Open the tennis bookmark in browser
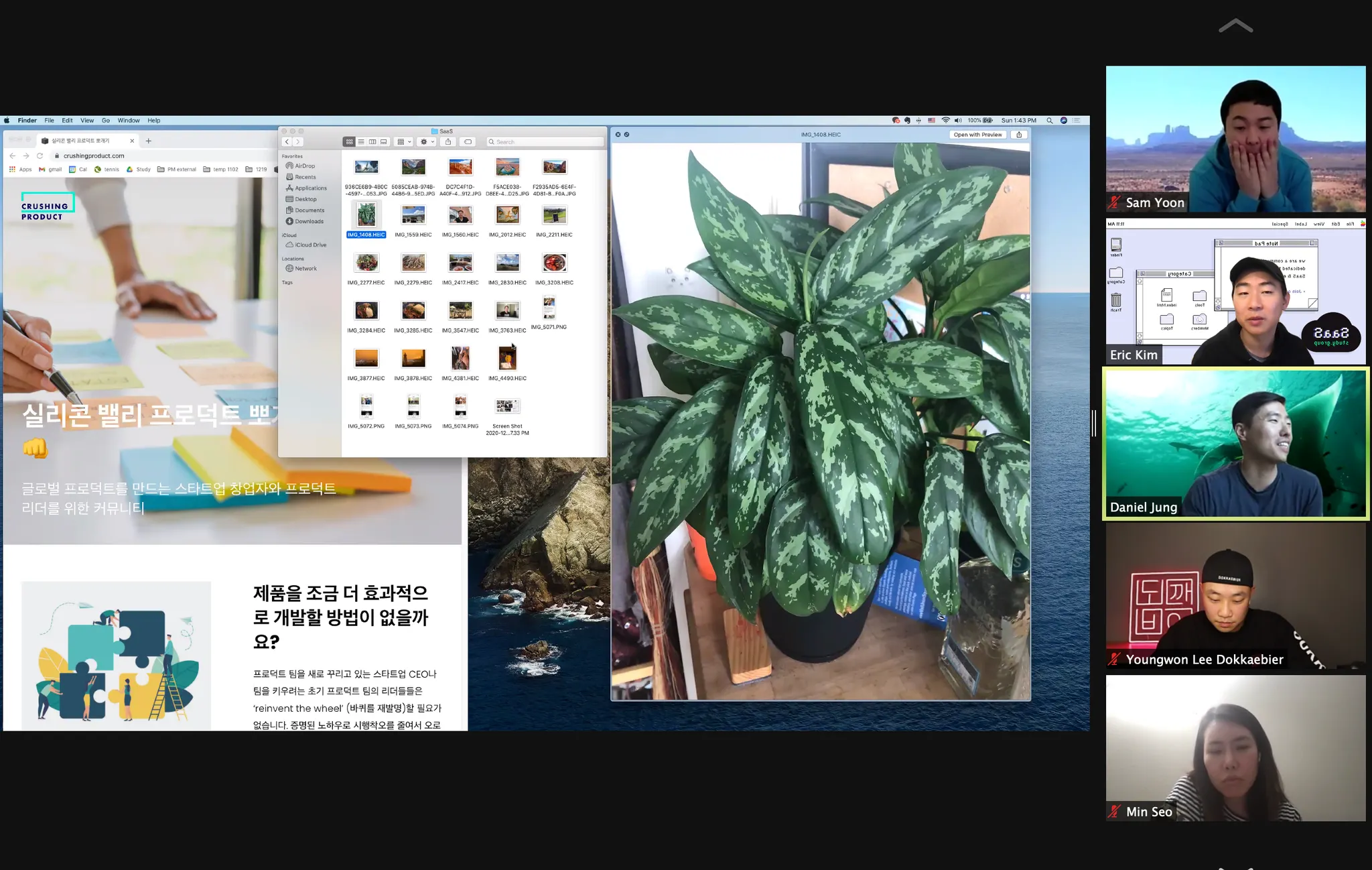 point(107,170)
